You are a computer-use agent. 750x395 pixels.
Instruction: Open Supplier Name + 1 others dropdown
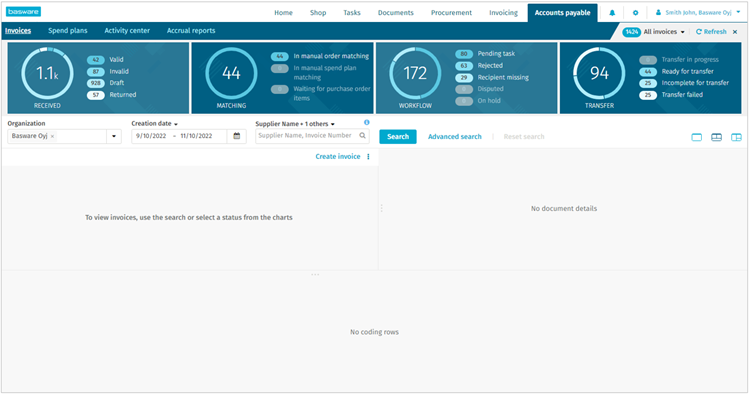coord(295,124)
